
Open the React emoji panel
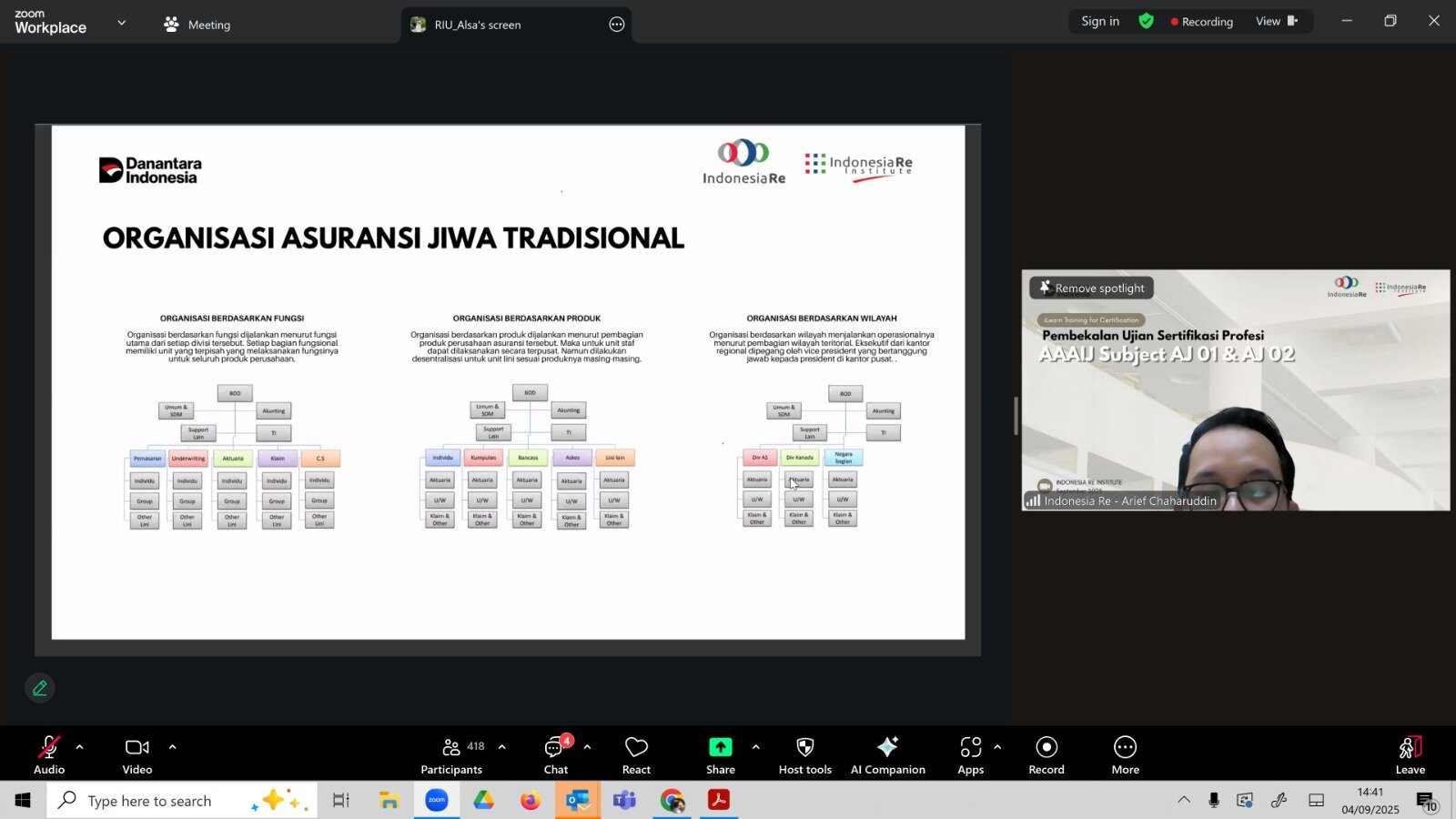coord(636,755)
